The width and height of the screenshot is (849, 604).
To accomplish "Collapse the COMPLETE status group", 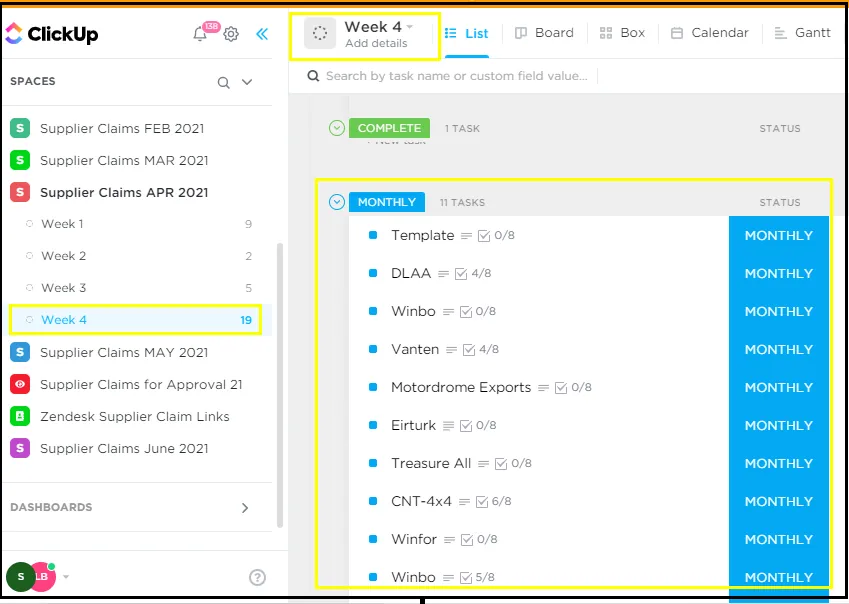I will point(337,128).
